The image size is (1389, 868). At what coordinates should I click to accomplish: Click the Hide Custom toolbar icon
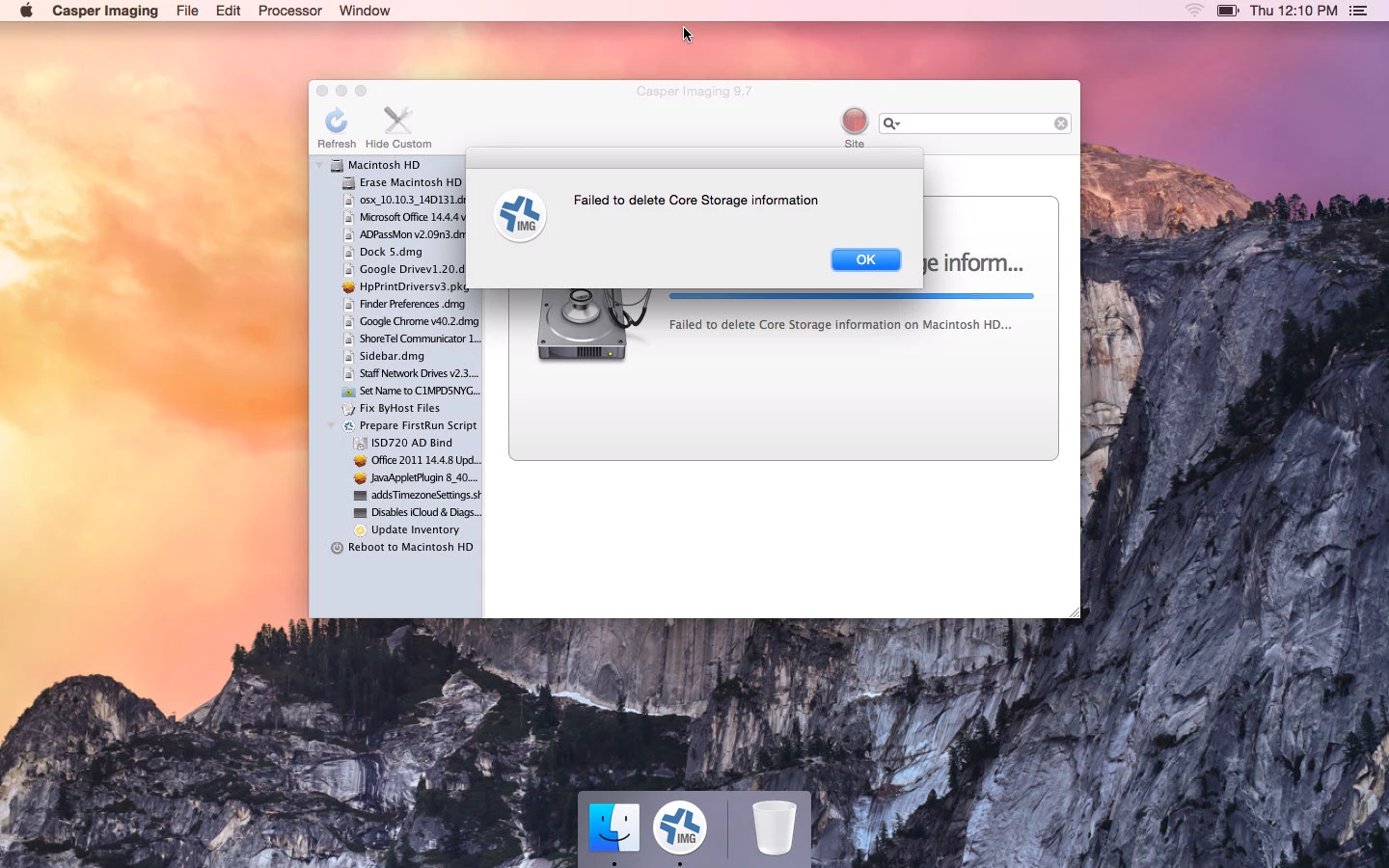(x=397, y=121)
